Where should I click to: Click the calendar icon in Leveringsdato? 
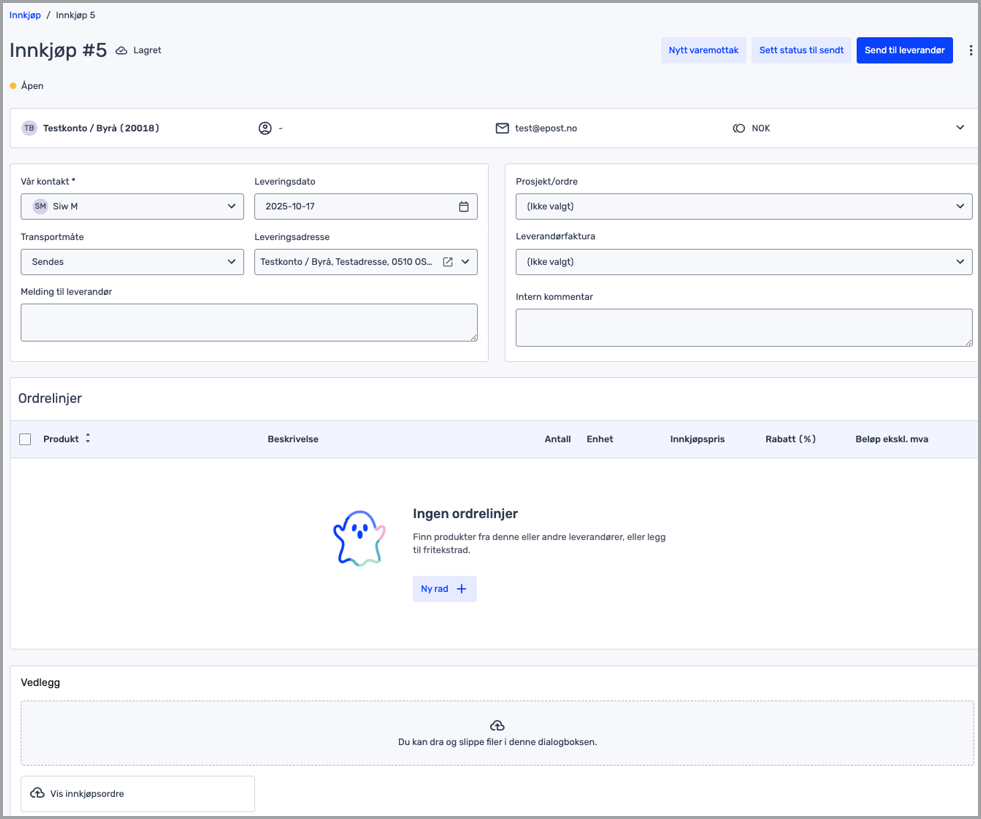click(x=464, y=207)
